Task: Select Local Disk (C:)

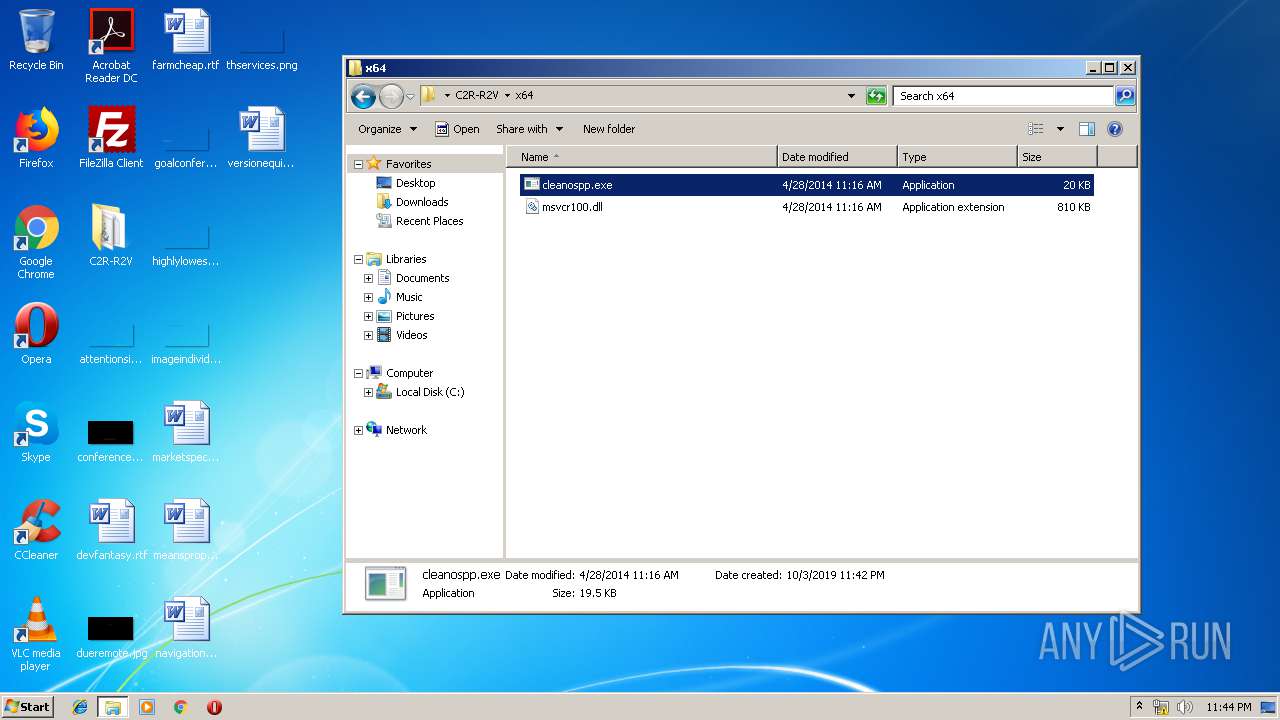Action: (429, 392)
